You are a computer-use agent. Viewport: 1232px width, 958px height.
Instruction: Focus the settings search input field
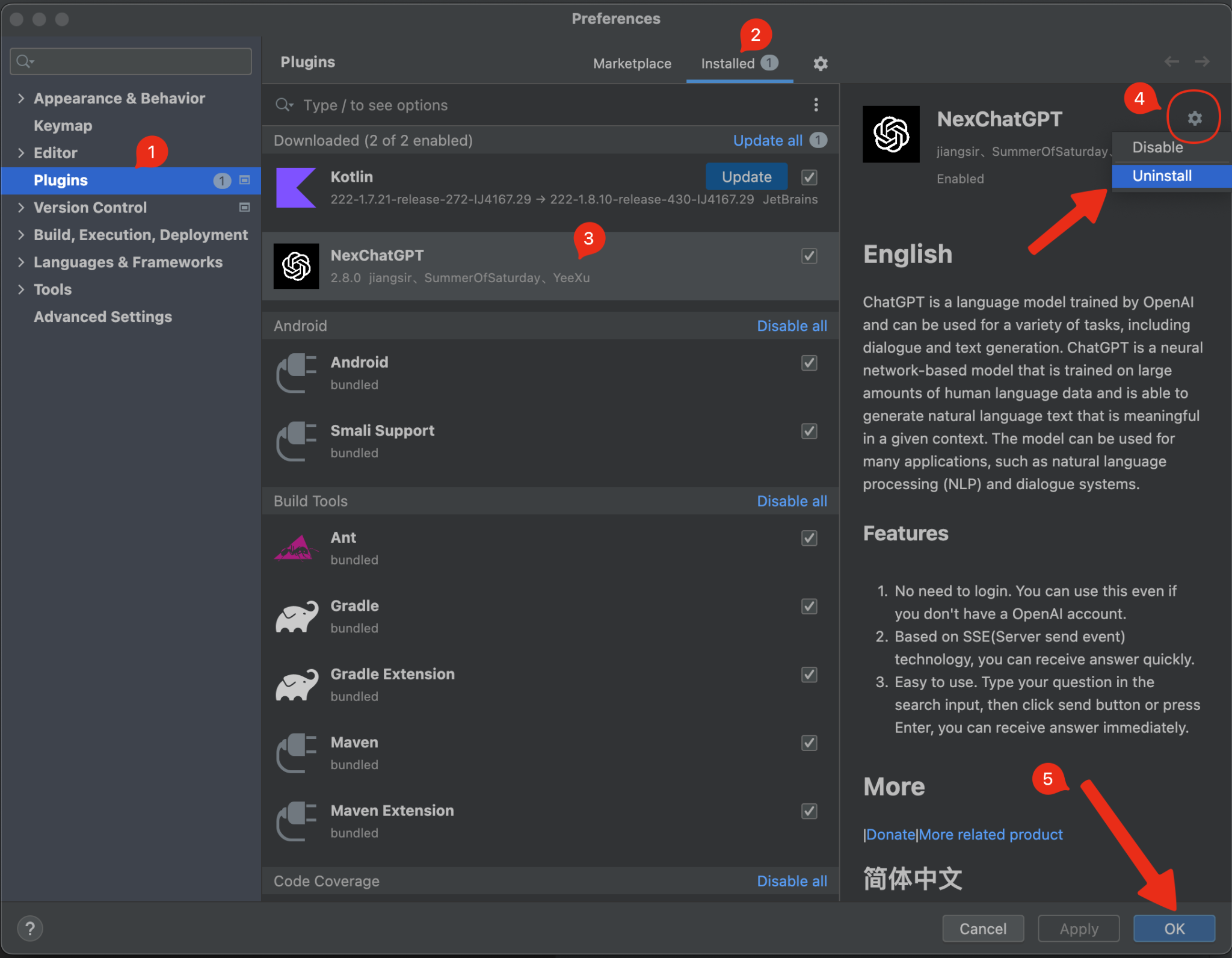pos(131,61)
